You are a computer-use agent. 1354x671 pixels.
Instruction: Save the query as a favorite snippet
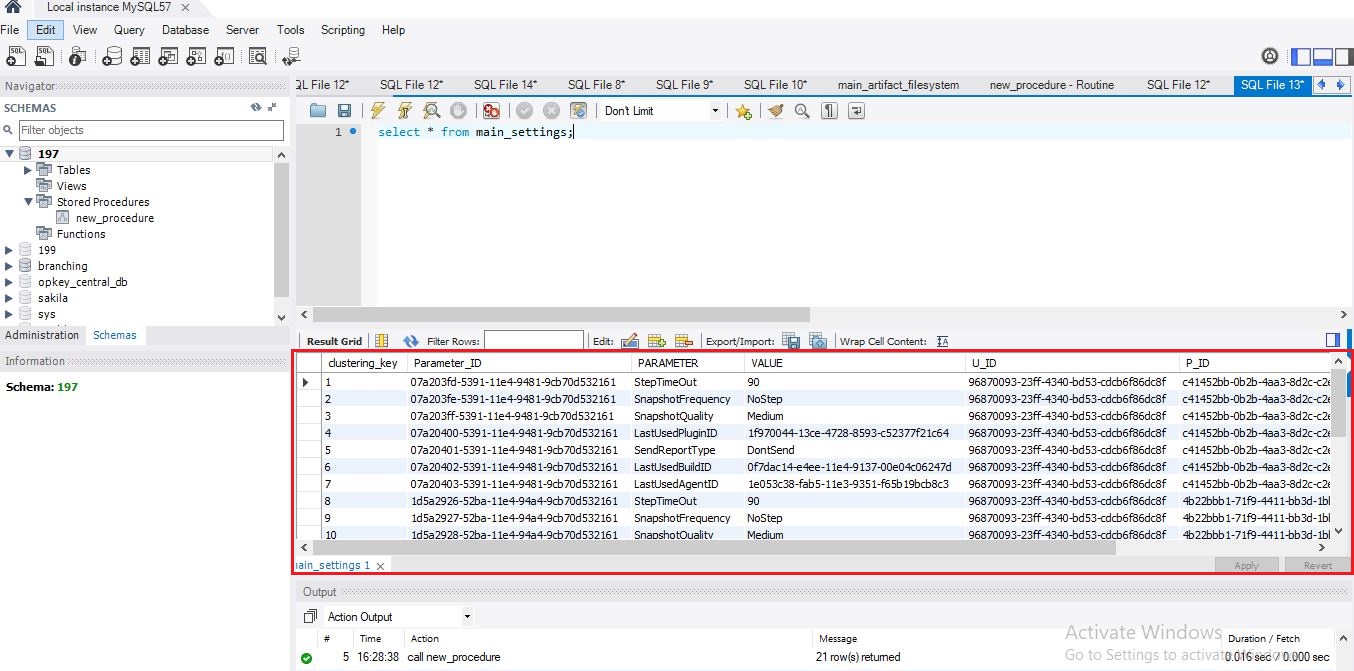(x=743, y=111)
